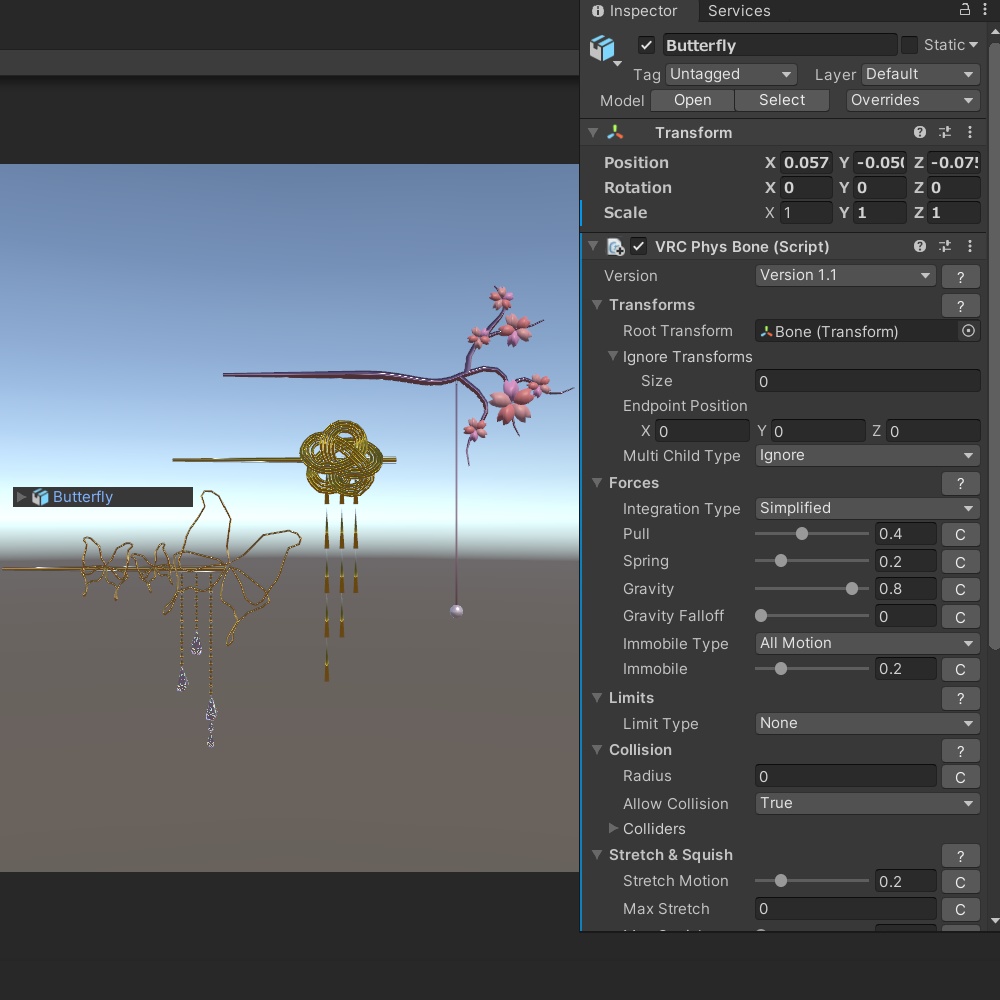1000x1000 pixels.
Task: Click the Transform component axes icon
Action: [615, 132]
